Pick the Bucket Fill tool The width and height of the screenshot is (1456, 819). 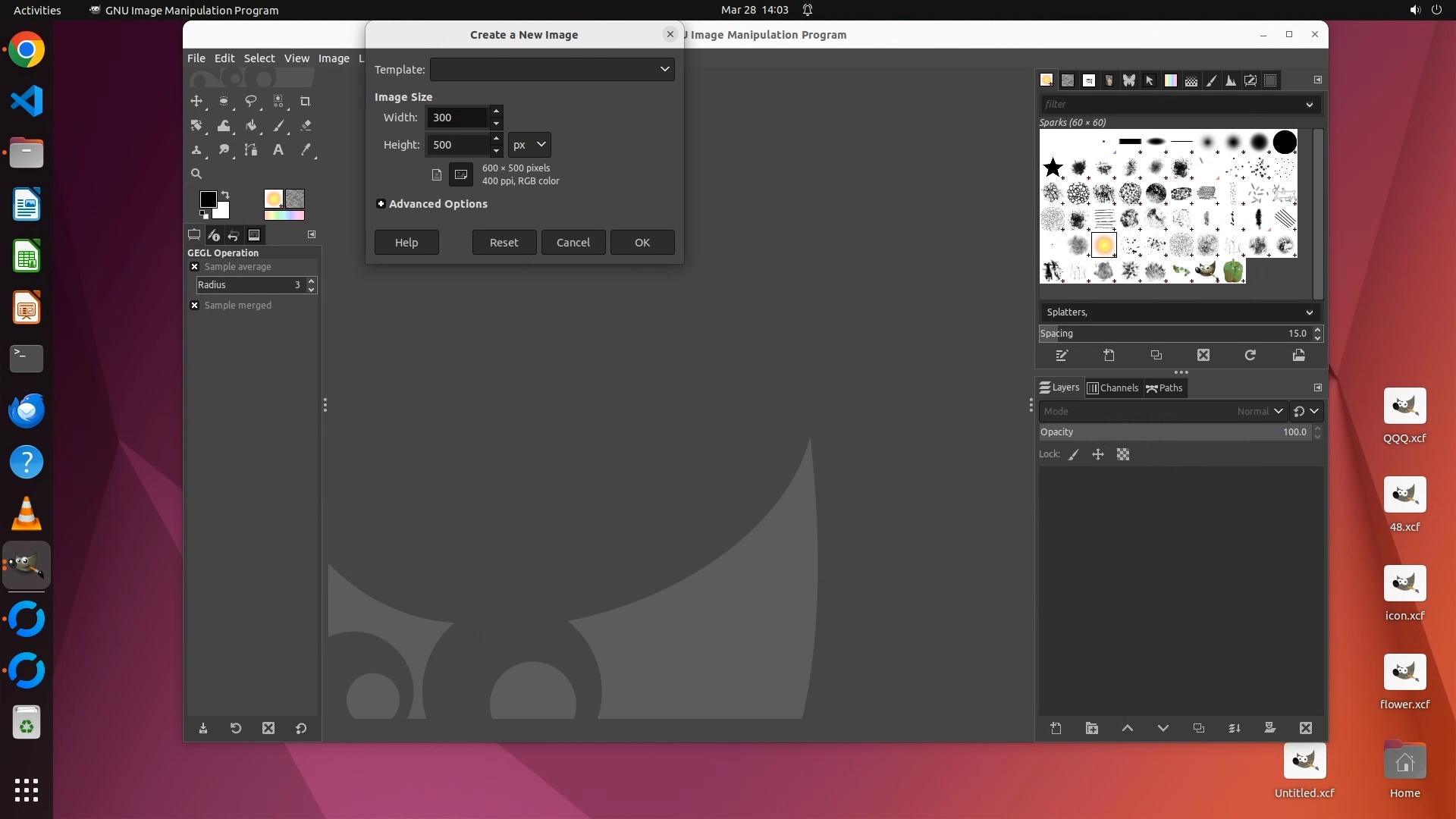click(251, 126)
